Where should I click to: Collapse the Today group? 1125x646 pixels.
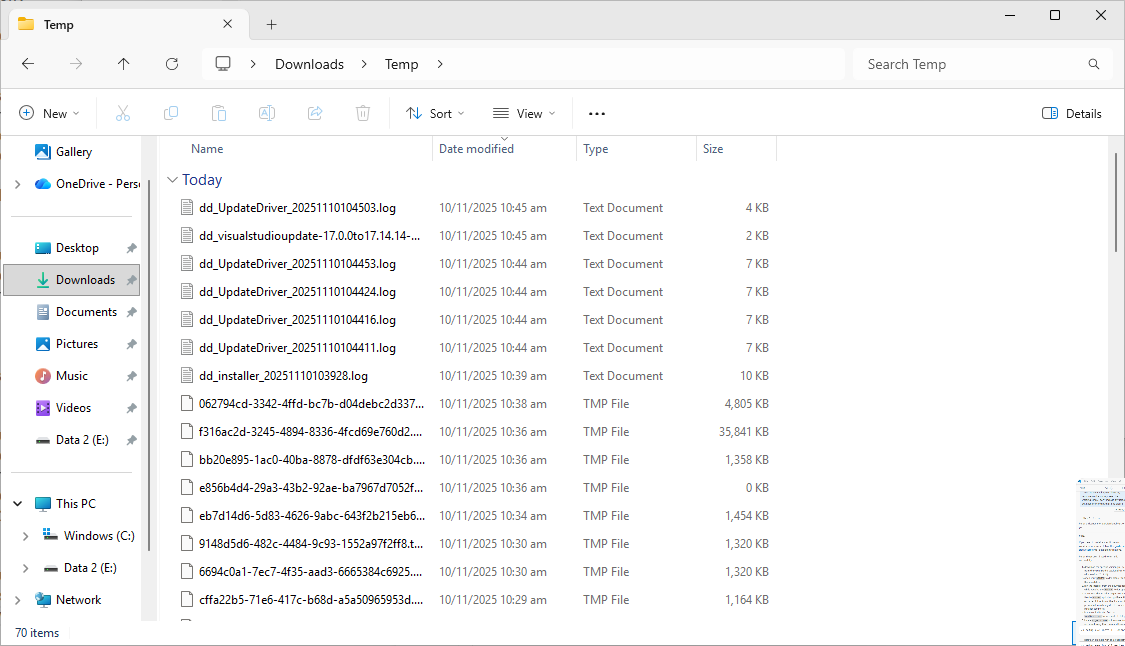(172, 179)
